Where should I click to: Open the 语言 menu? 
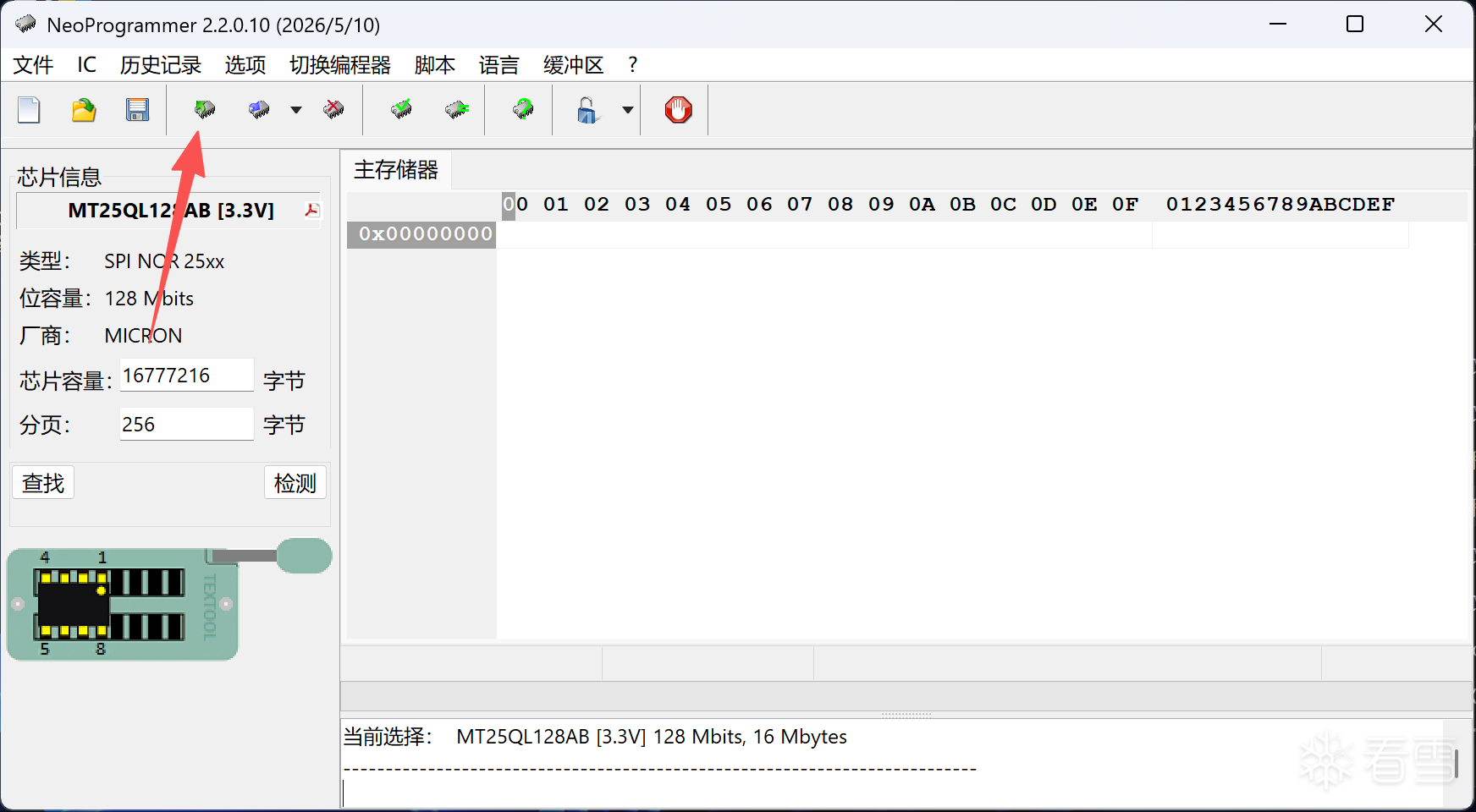pyautogui.click(x=498, y=65)
